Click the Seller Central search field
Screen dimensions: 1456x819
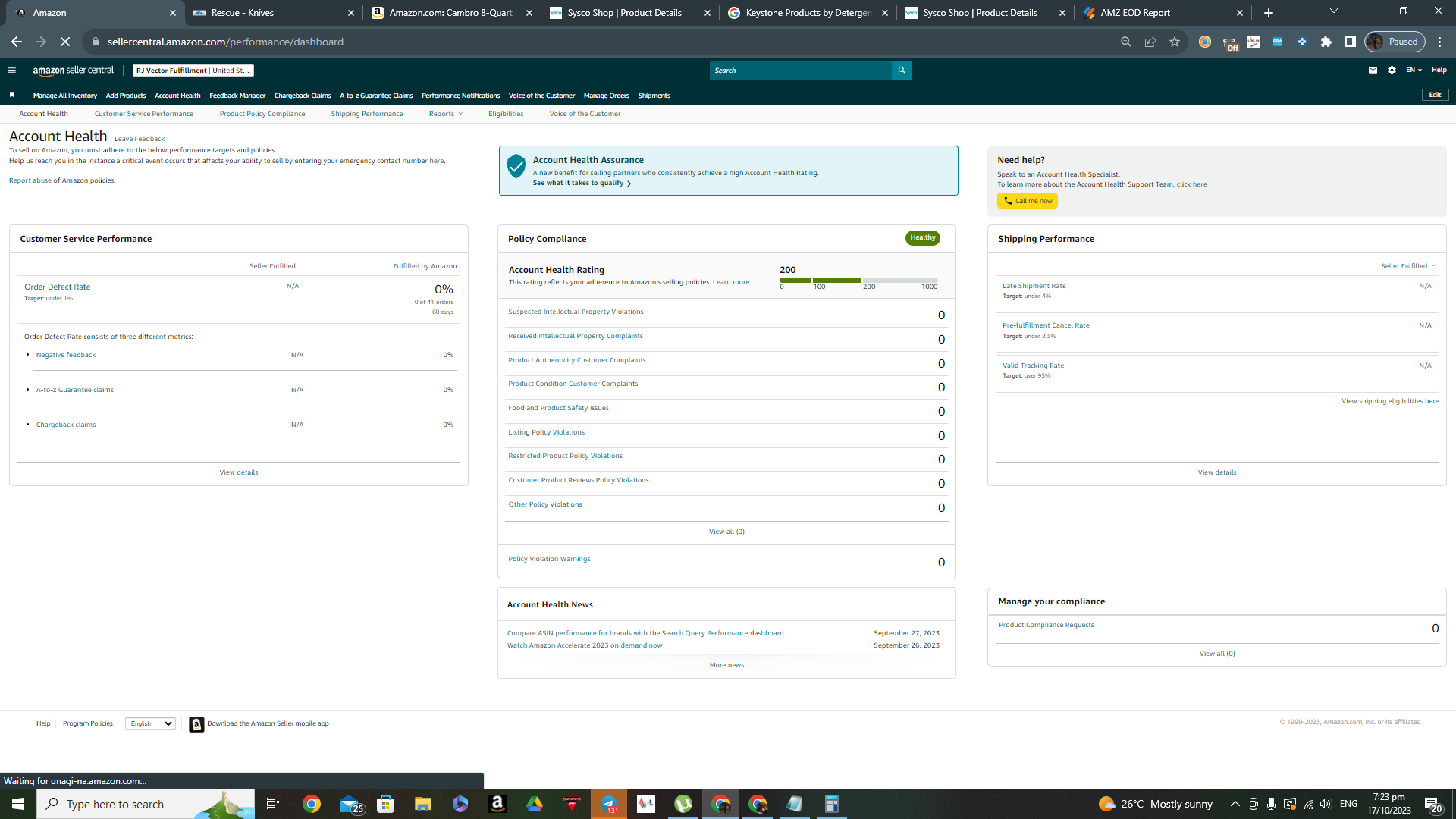pos(802,71)
